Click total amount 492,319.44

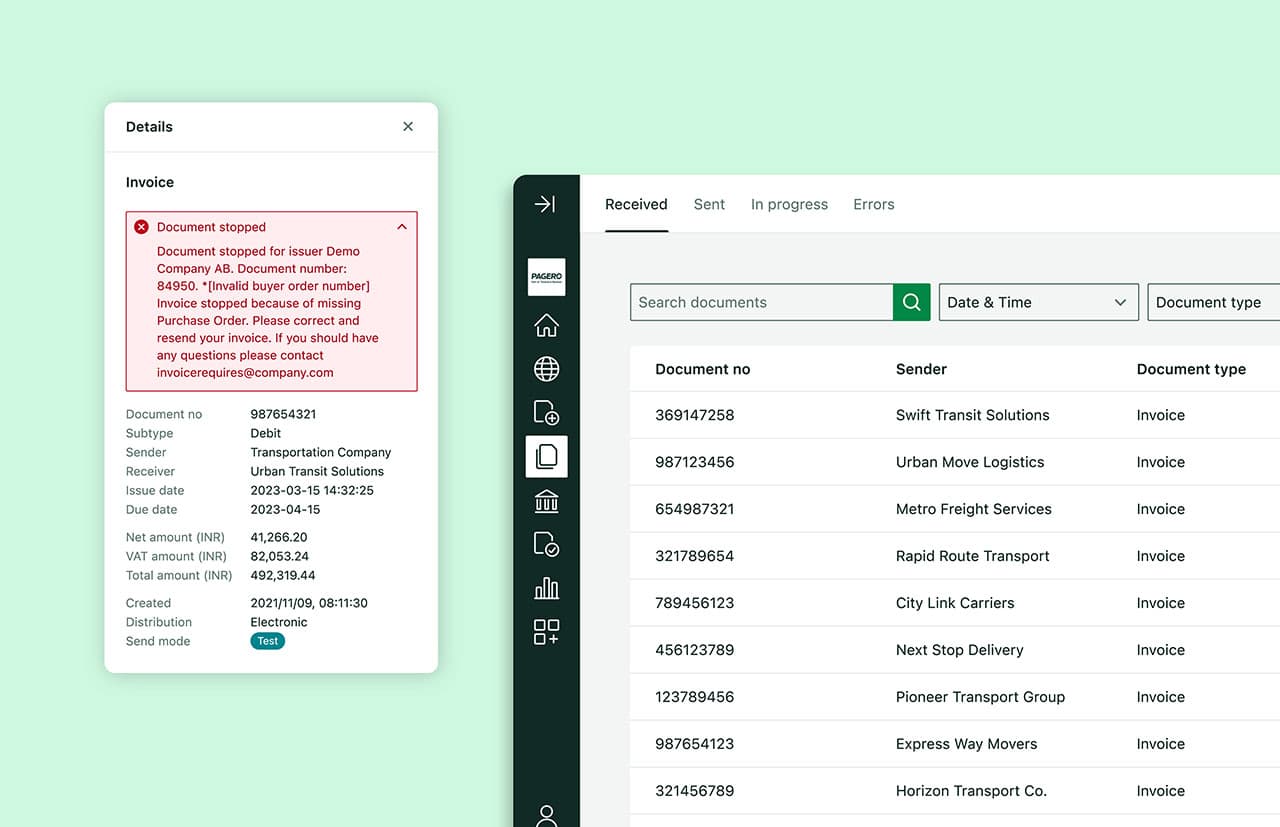[x=283, y=575]
